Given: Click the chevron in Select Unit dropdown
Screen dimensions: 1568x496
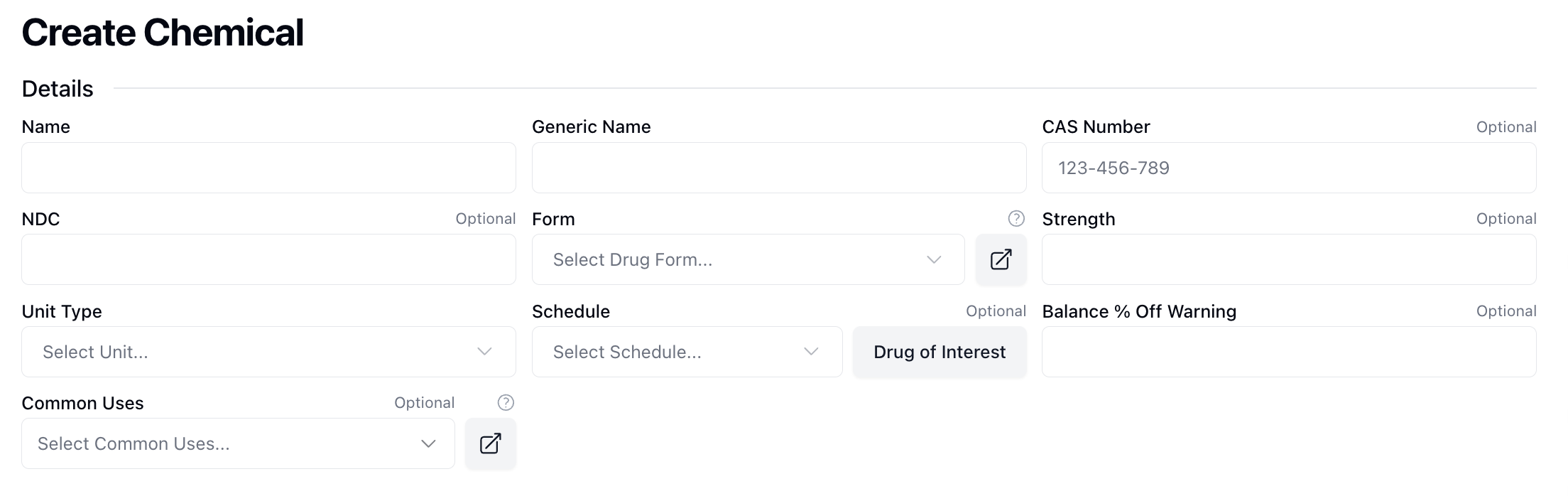Looking at the screenshot, I should pos(484,352).
